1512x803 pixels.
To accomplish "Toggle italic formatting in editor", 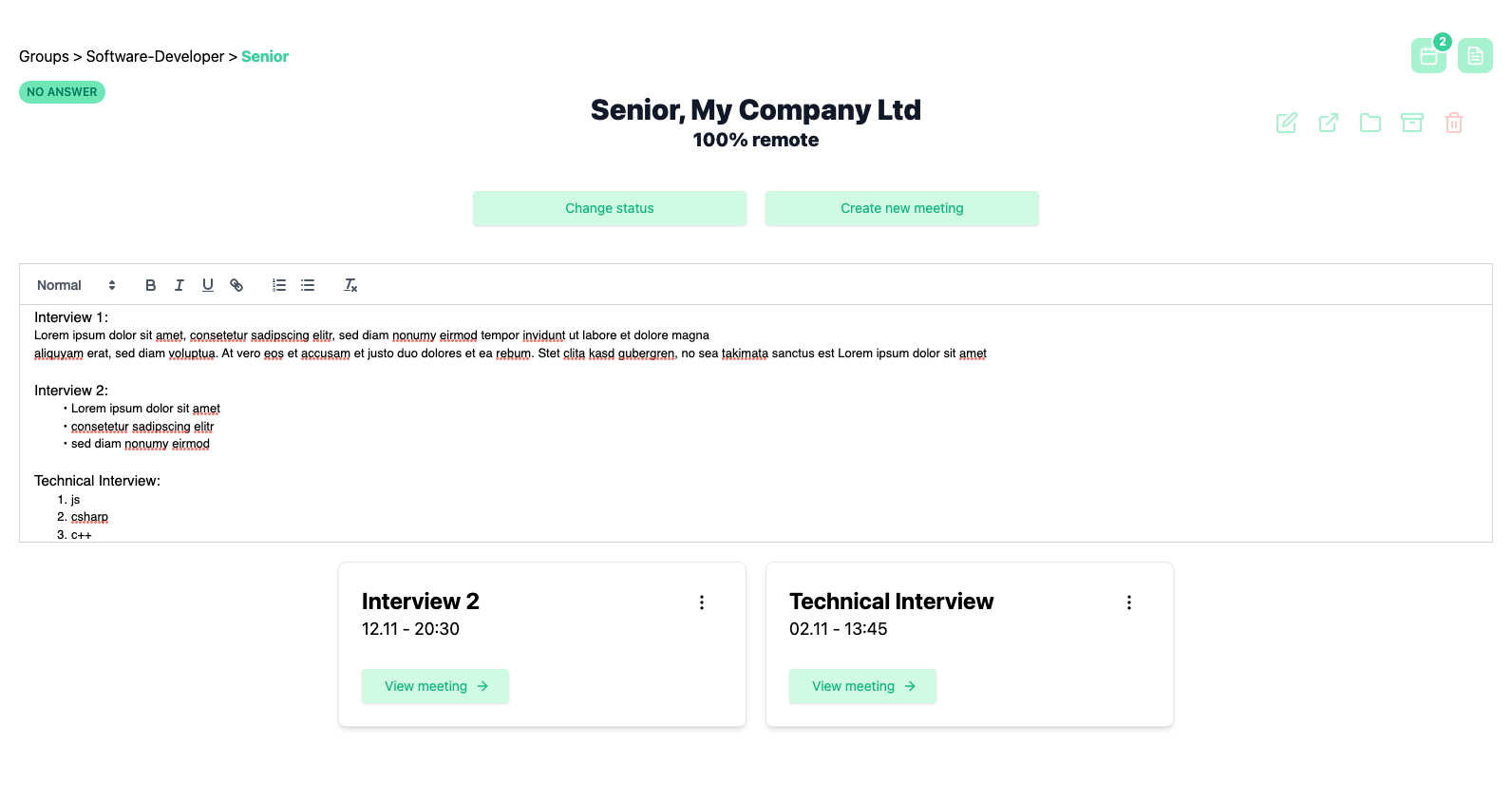I will tap(179, 285).
